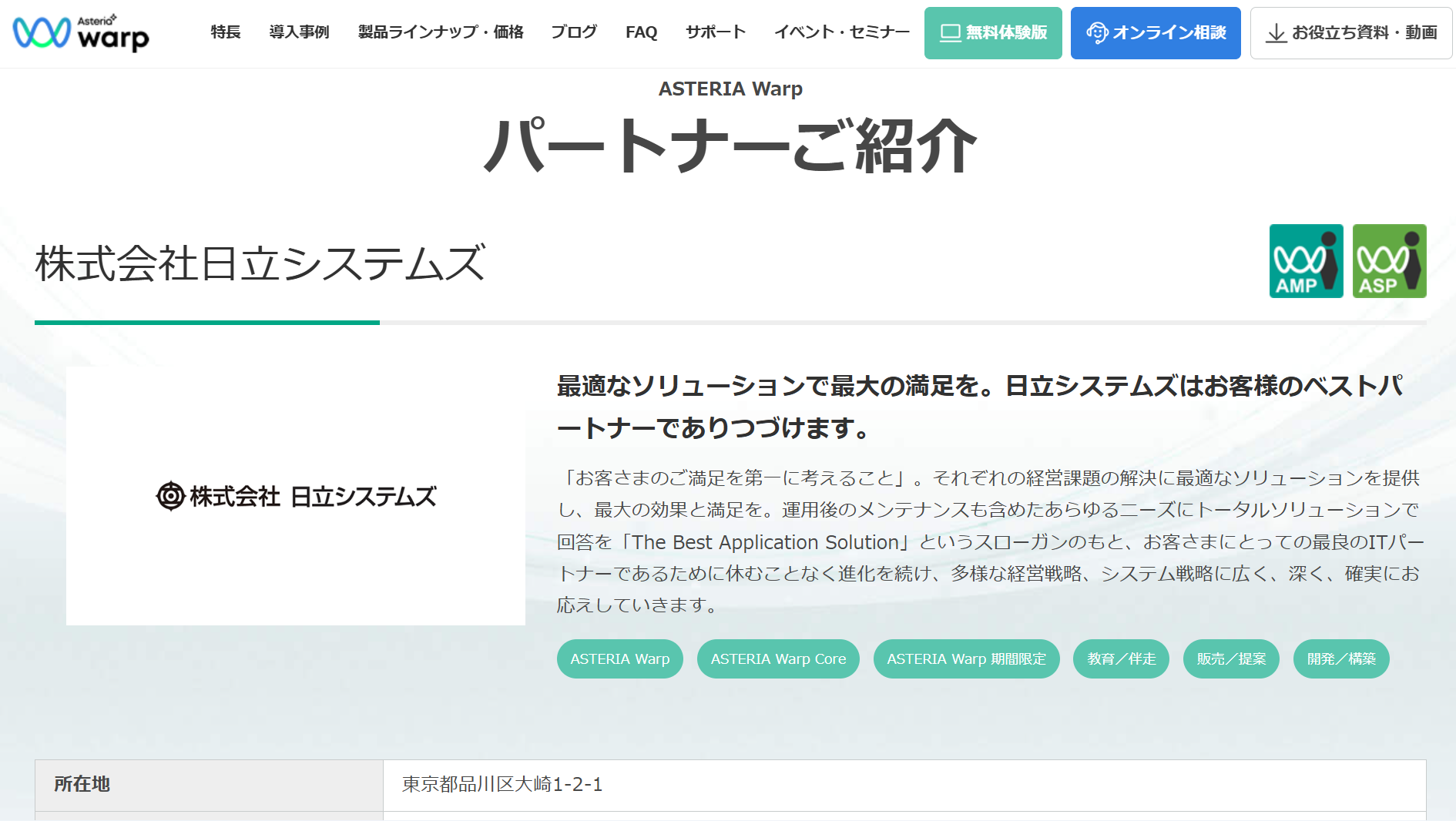
Task: Click the オンライン相談 button
Action: pyautogui.click(x=1156, y=32)
